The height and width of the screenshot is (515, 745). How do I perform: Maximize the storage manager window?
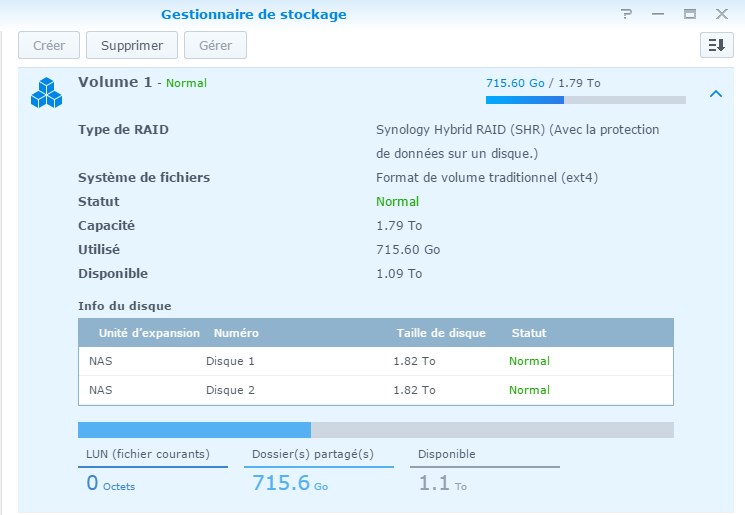tap(689, 15)
